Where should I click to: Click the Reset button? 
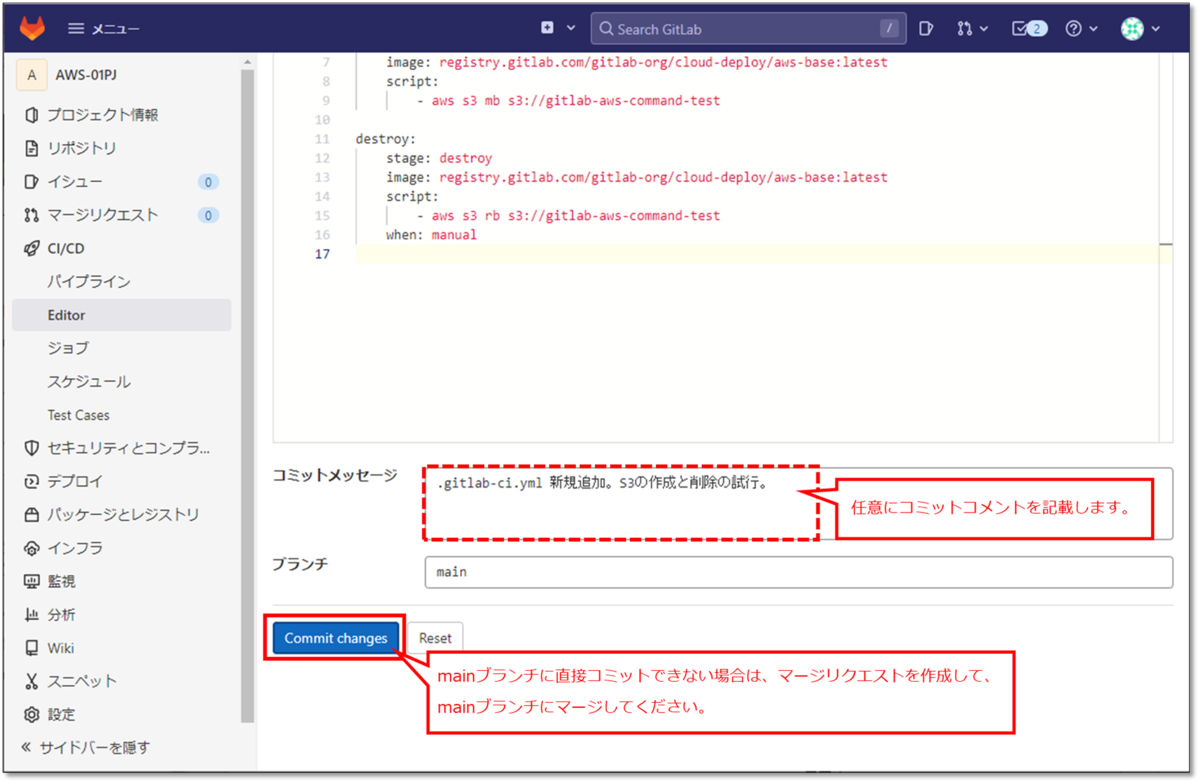435,638
